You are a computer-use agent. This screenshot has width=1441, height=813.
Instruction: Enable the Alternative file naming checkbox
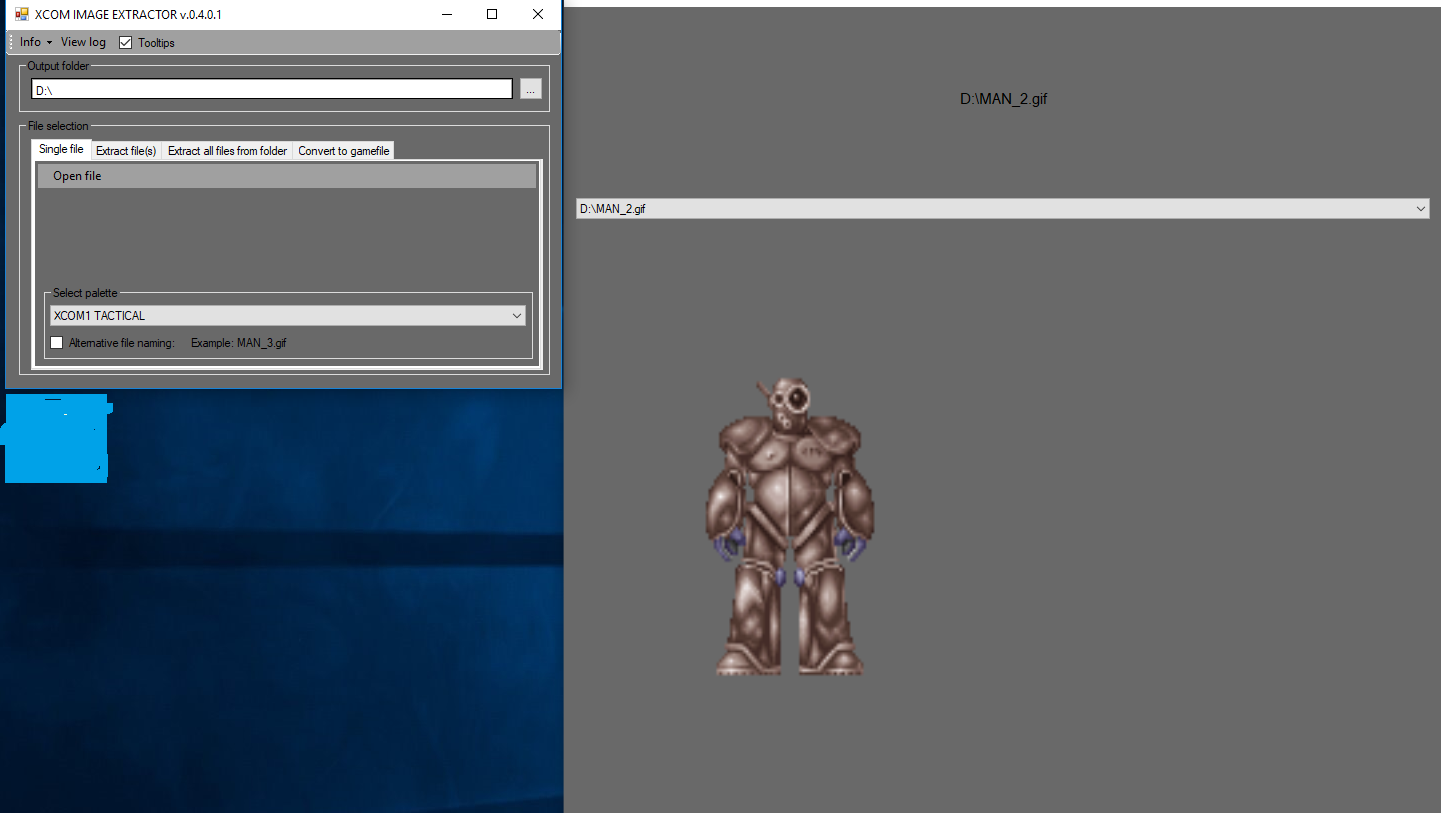[57, 343]
